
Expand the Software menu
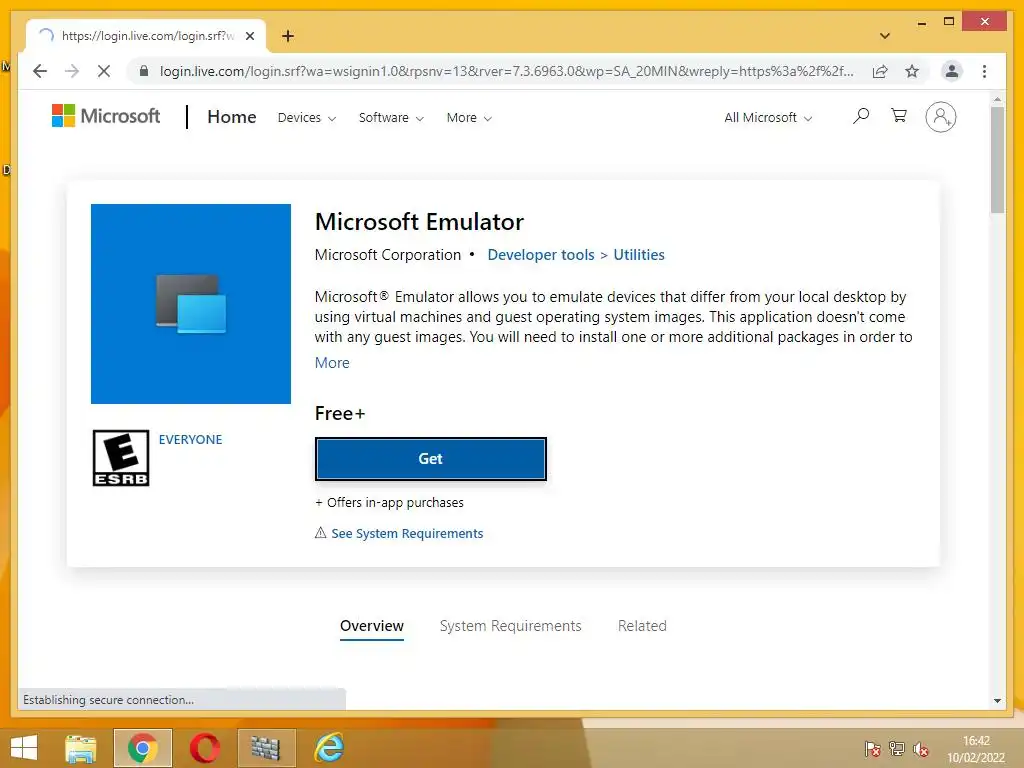tap(391, 118)
